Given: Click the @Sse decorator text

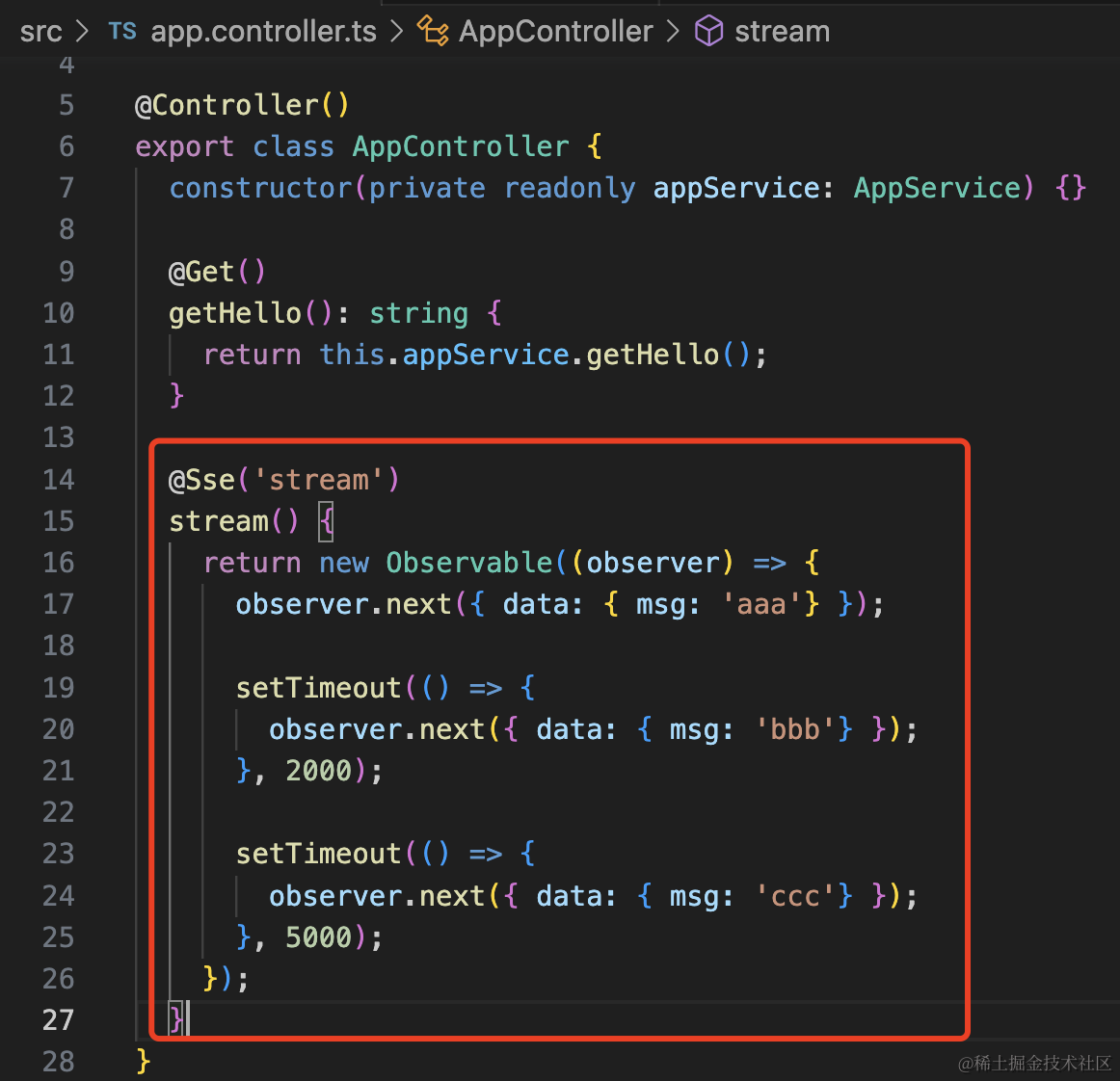Looking at the screenshot, I should click(201, 479).
